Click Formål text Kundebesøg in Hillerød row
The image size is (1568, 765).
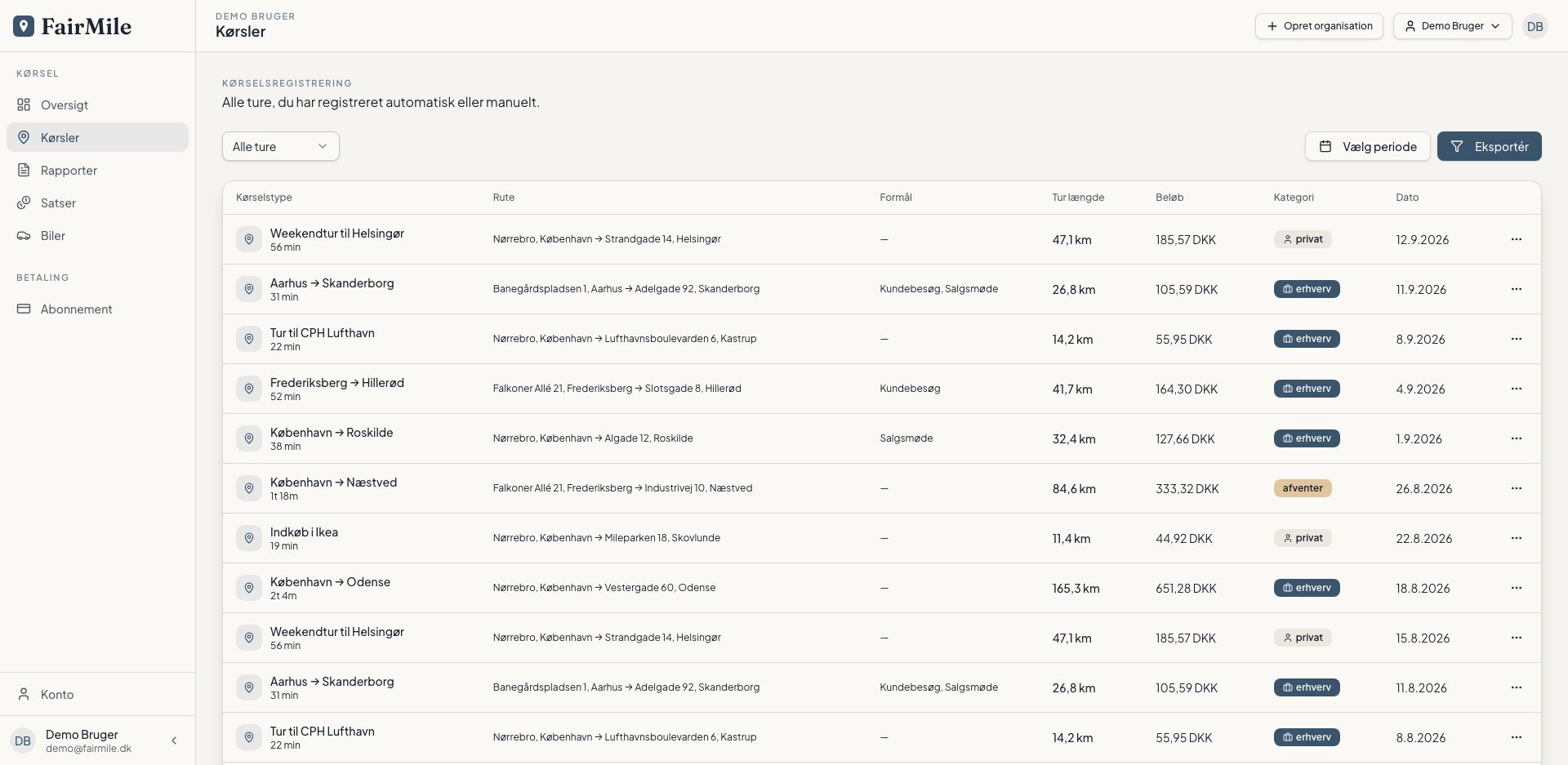910,389
